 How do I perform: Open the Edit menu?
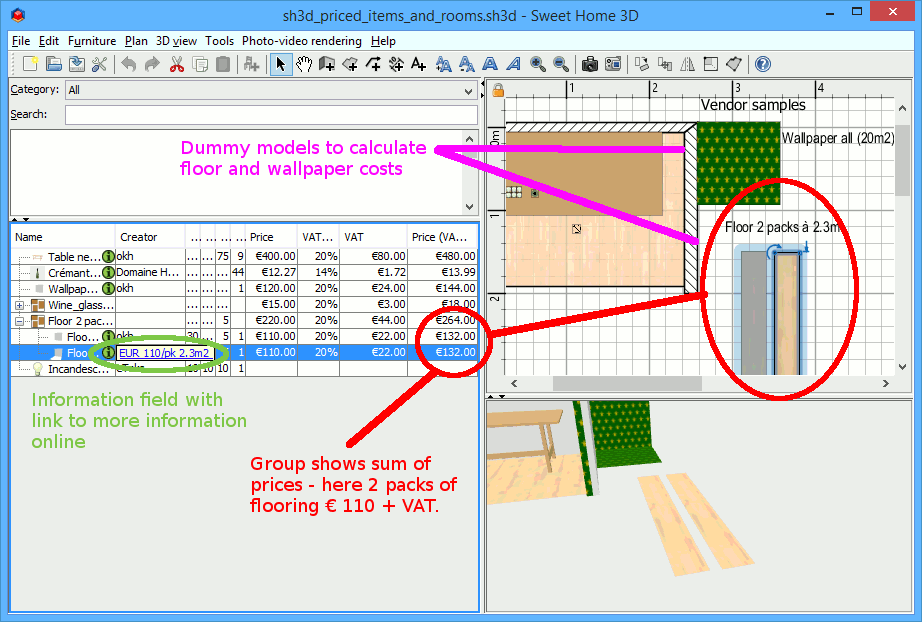point(49,41)
